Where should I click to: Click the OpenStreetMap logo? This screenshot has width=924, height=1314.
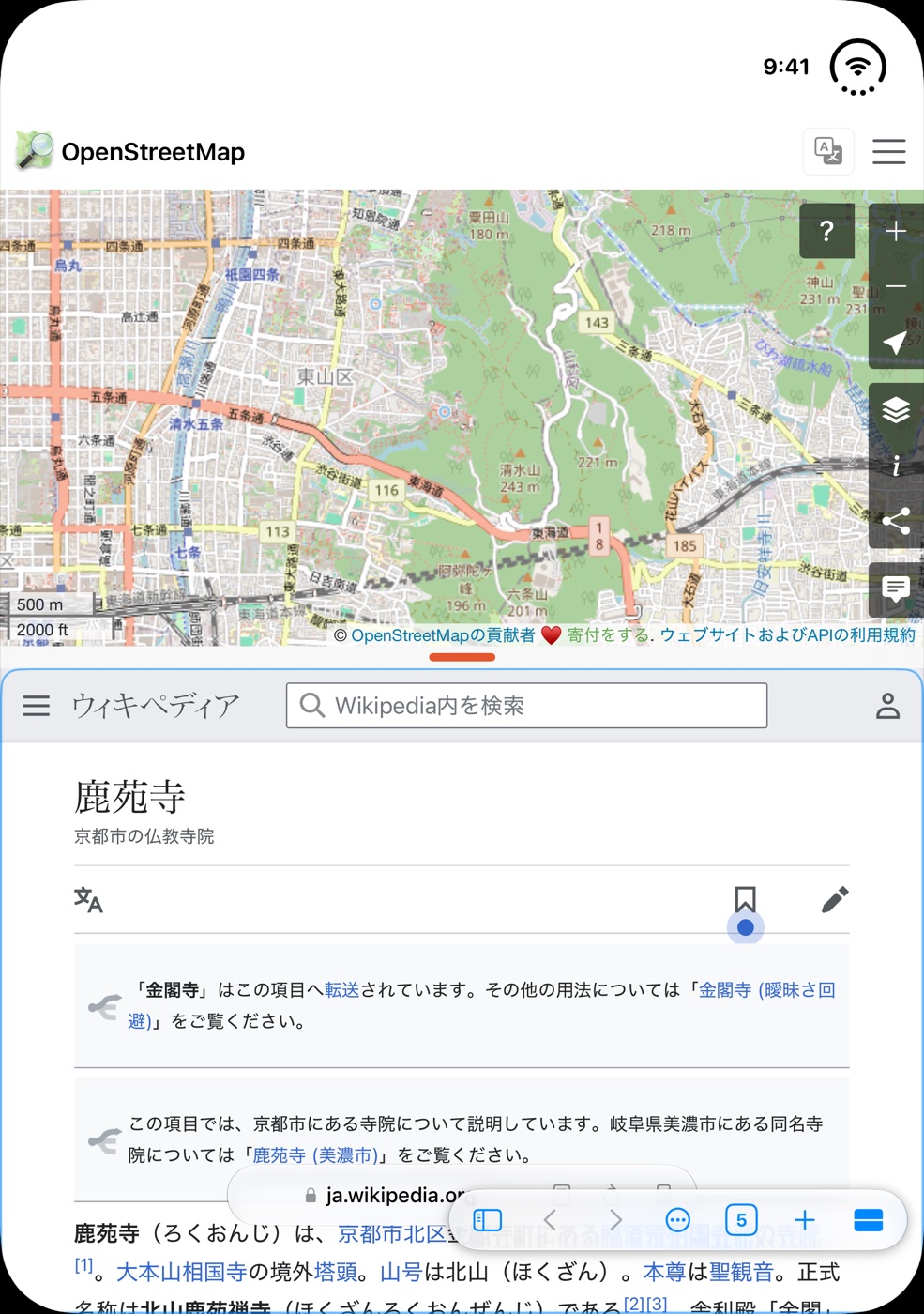coord(35,151)
